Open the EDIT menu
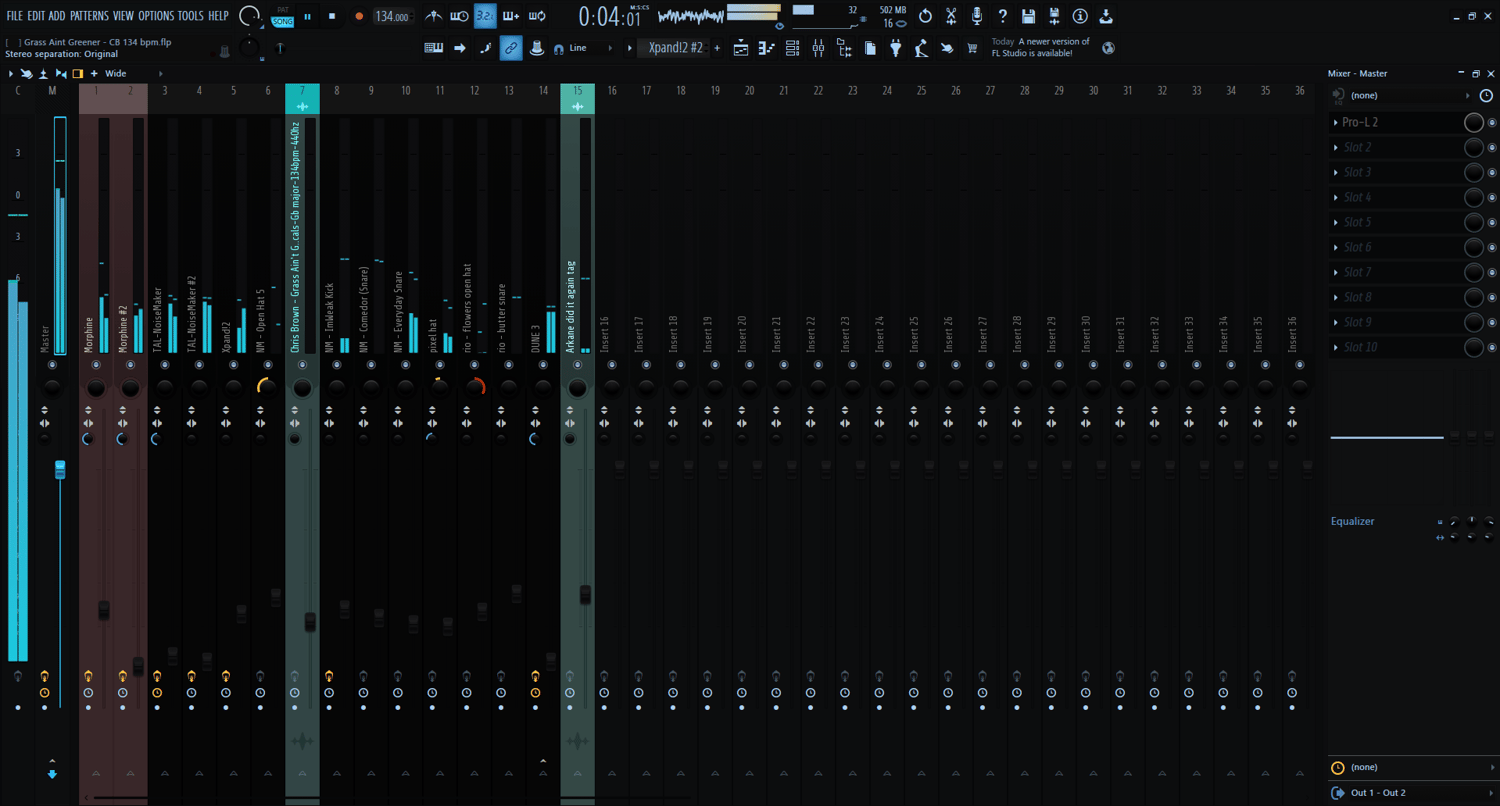 point(36,16)
